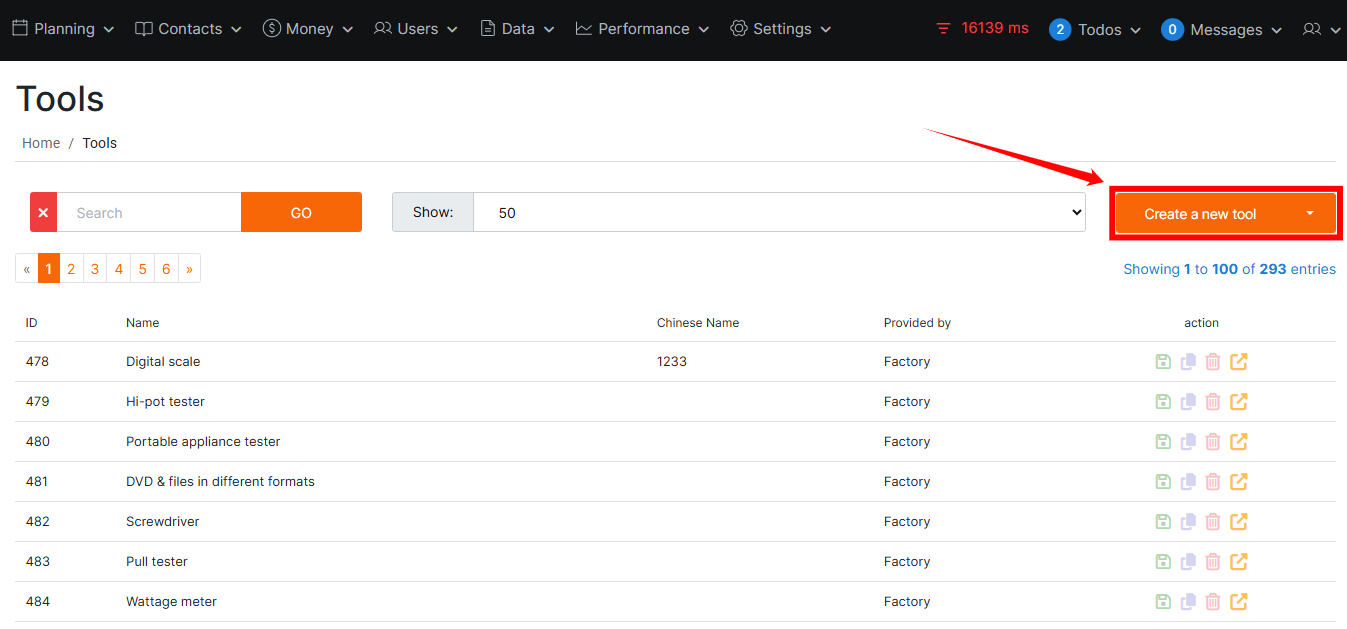Open the Messages dropdown
This screenshot has height=629, width=1347.
[x=1221, y=30]
